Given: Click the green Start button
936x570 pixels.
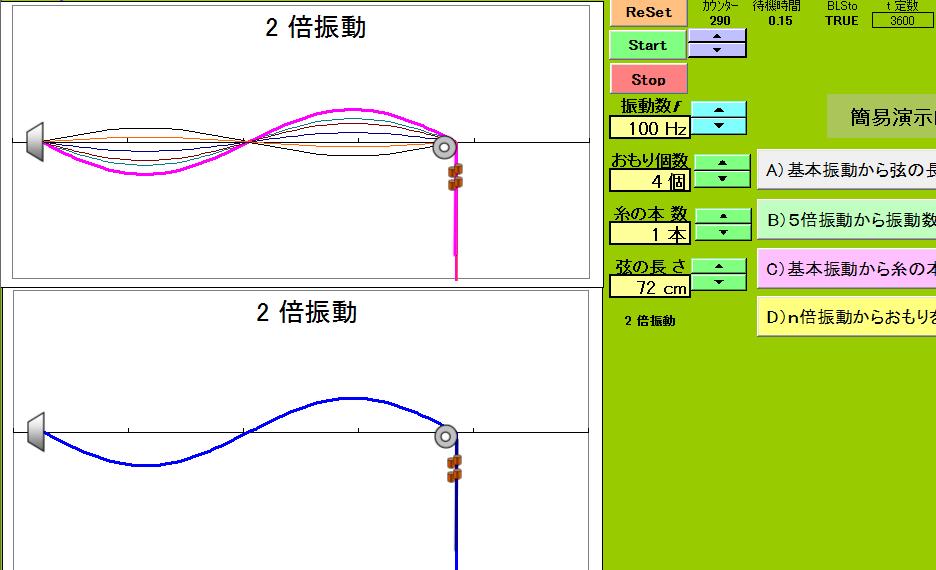Looking at the screenshot, I should [x=648, y=45].
